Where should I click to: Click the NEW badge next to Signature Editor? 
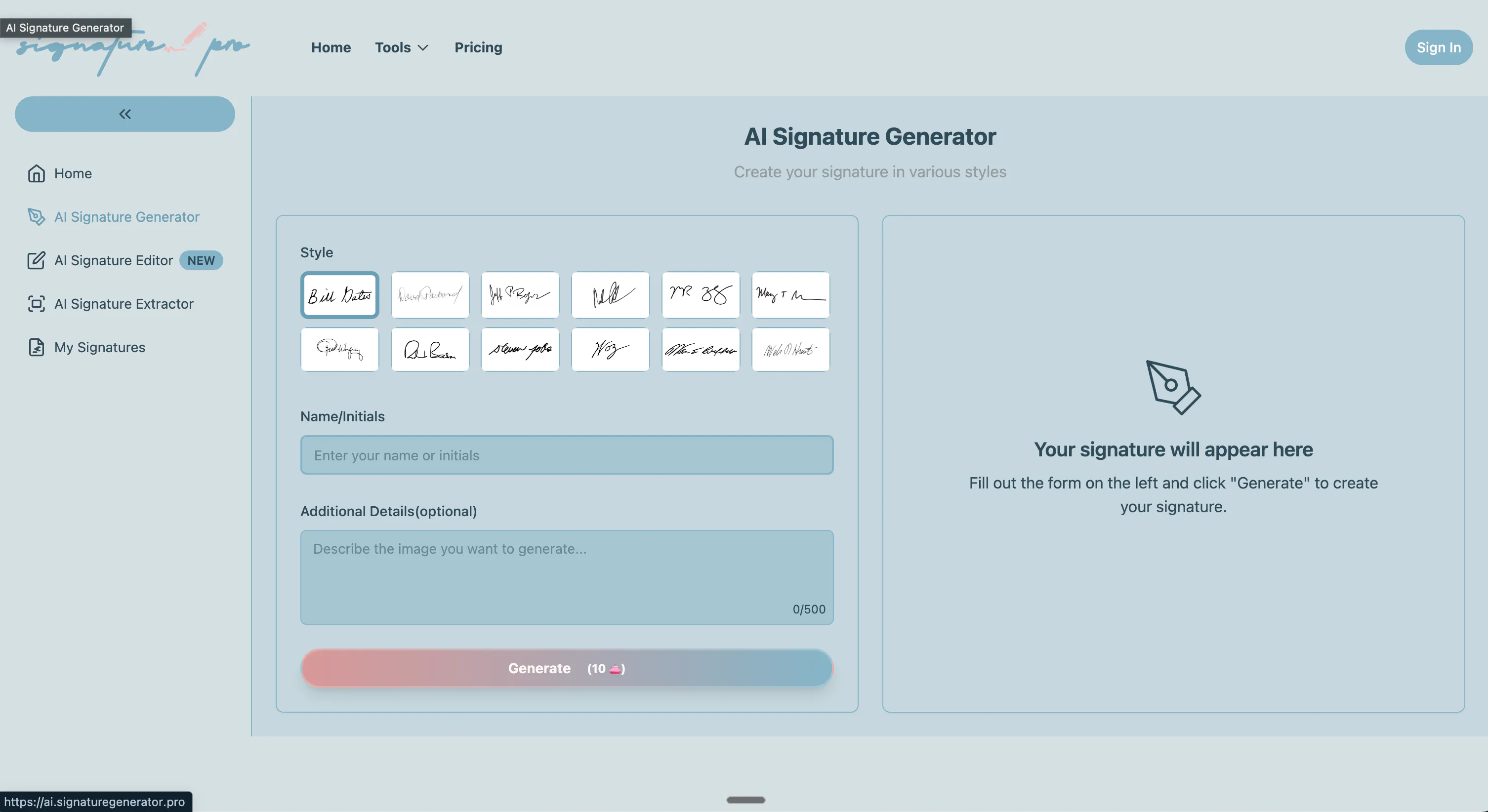pos(201,260)
